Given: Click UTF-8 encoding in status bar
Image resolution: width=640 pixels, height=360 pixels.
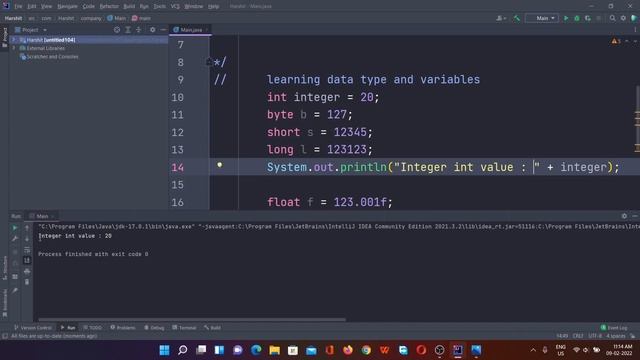Looking at the screenshot, I should (x=595, y=336).
